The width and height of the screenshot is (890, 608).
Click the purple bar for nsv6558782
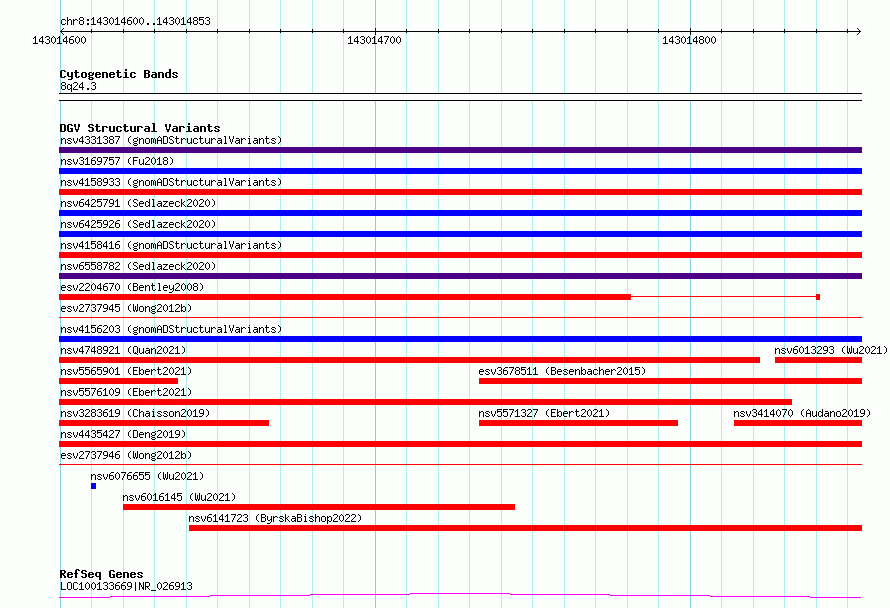point(460,276)
